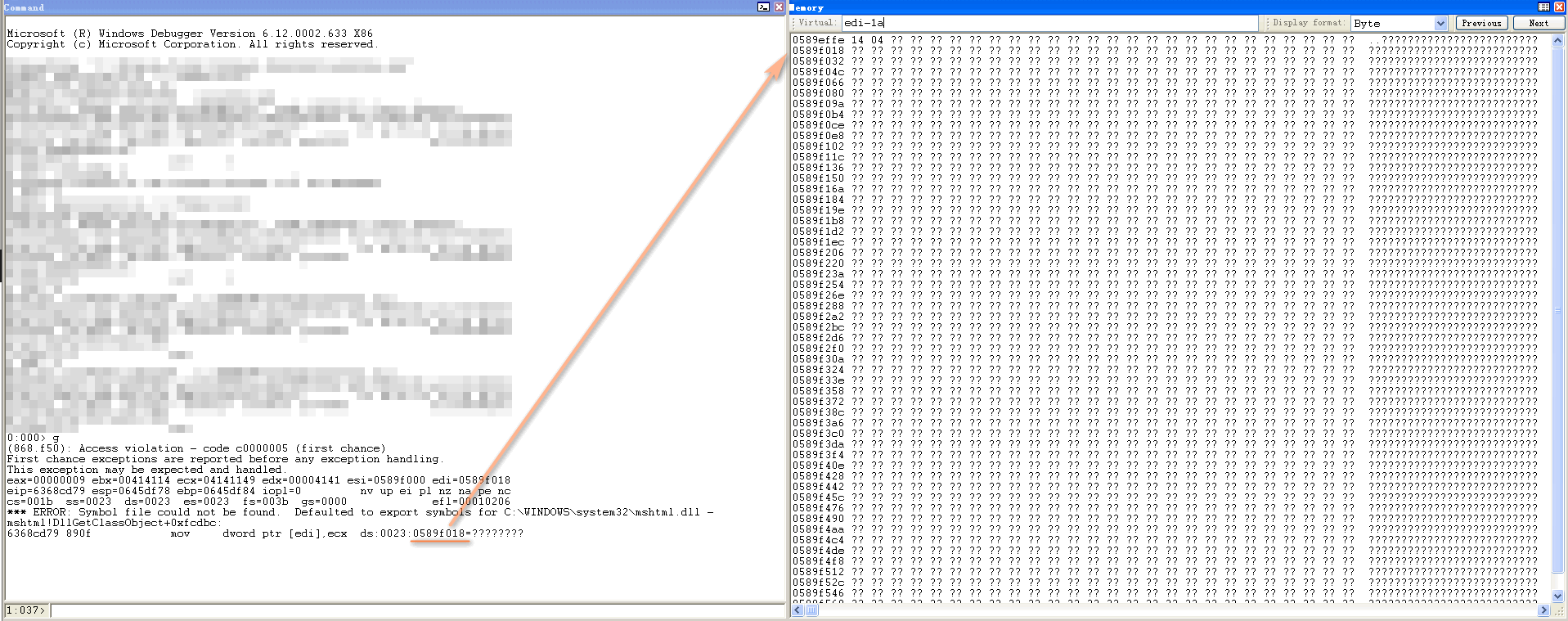Click the "Microsoft (R) Windows Debugger Version" line
The height and width of the screenshot is (621, 1568).
pos(190,34)
